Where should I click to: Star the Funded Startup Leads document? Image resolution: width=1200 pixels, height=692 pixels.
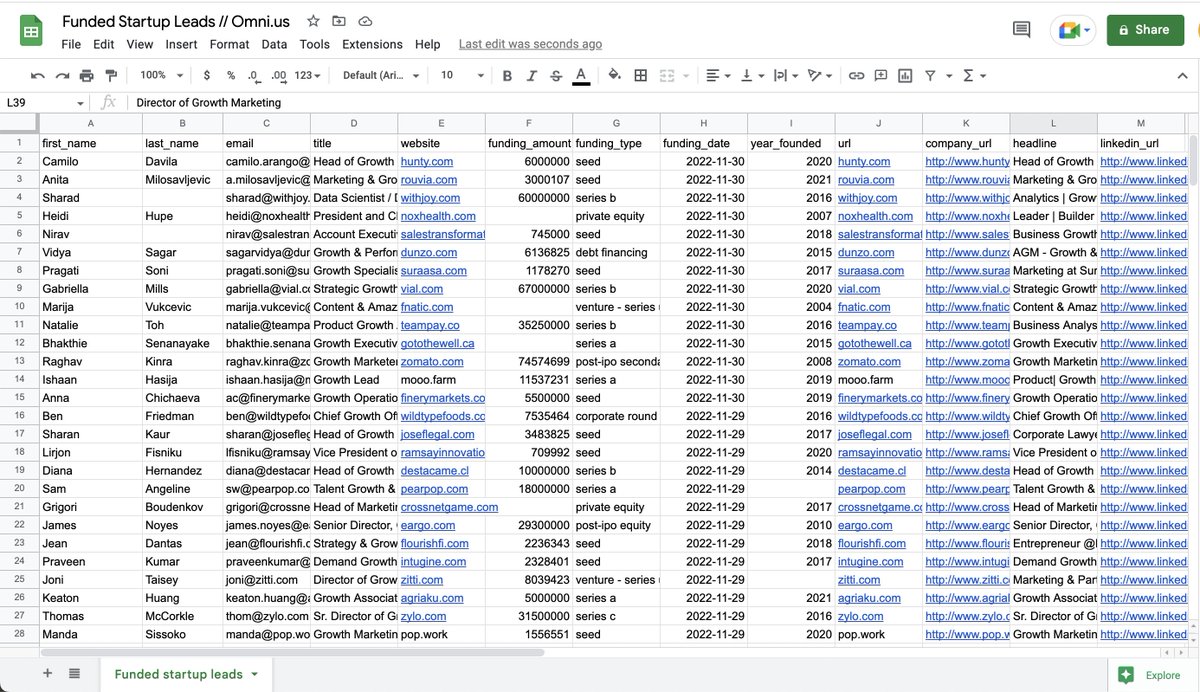tap(313, 21)
